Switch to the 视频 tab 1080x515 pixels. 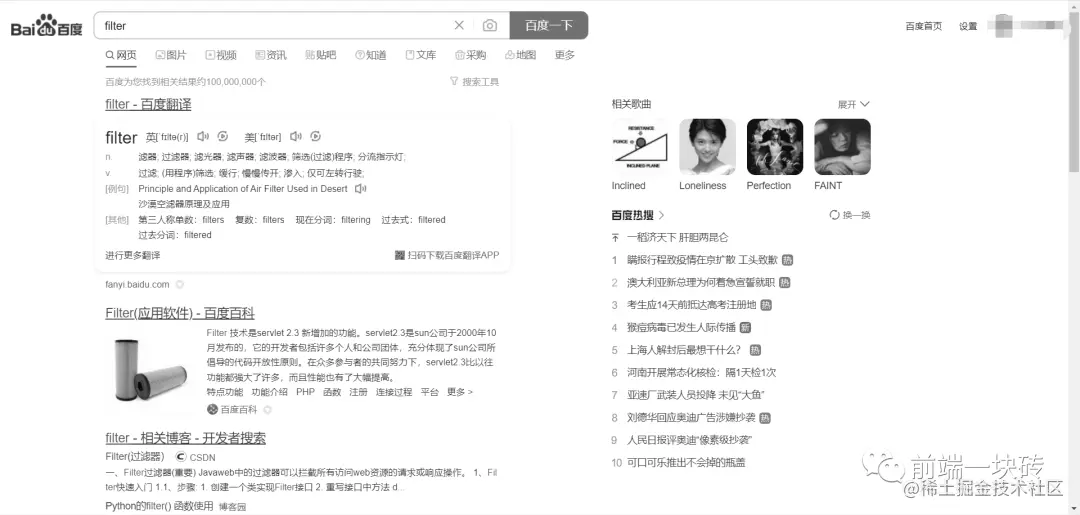221,55
